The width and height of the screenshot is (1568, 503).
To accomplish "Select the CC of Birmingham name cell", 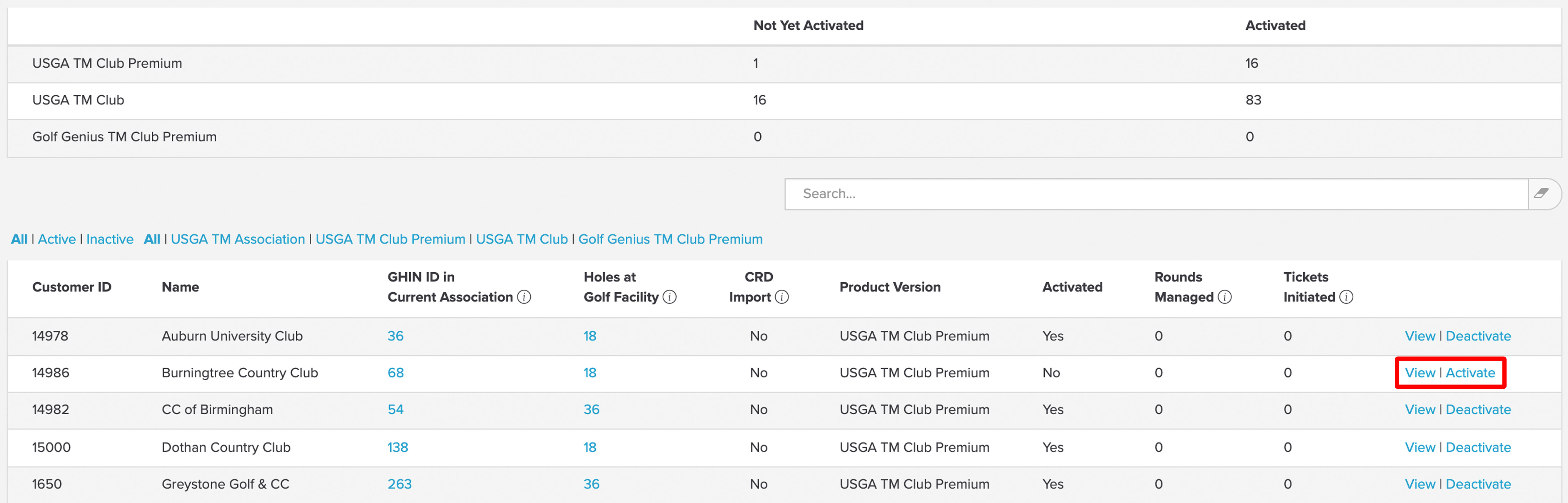I will point(217,410).
